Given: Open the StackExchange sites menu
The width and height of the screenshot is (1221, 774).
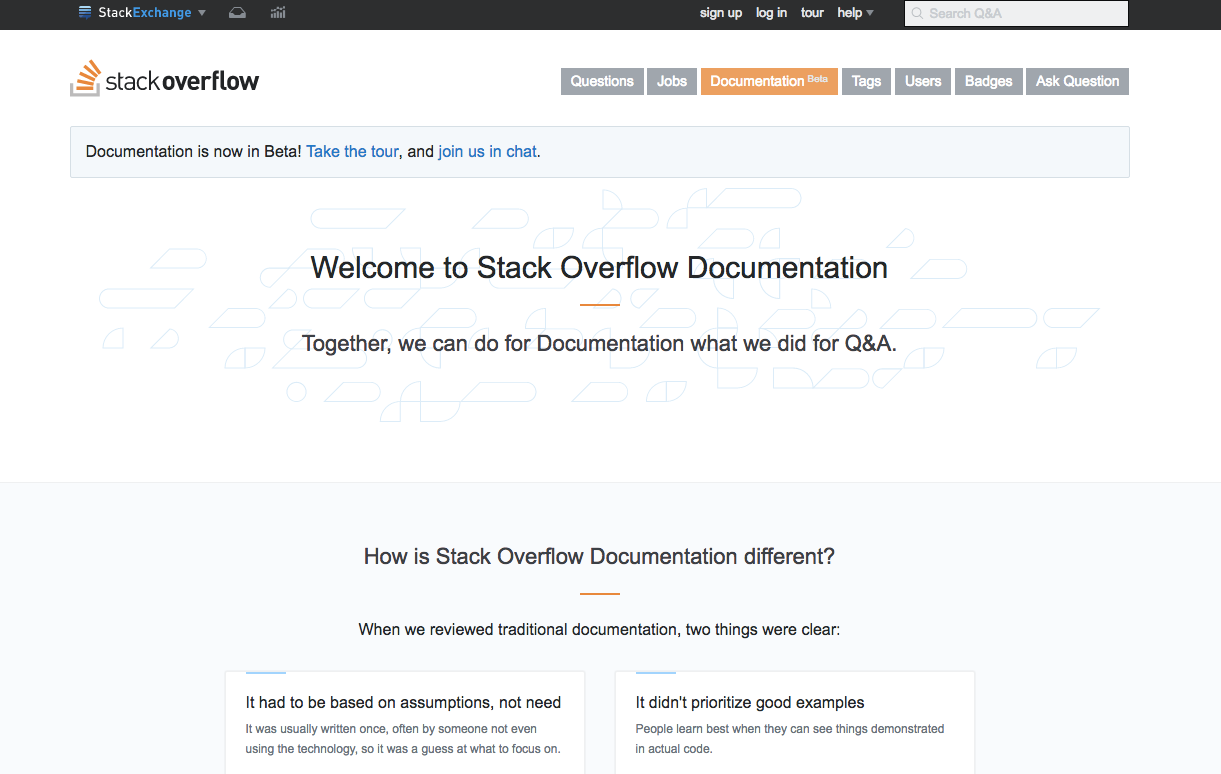Looking at the screenshot, I should [142, 13].
